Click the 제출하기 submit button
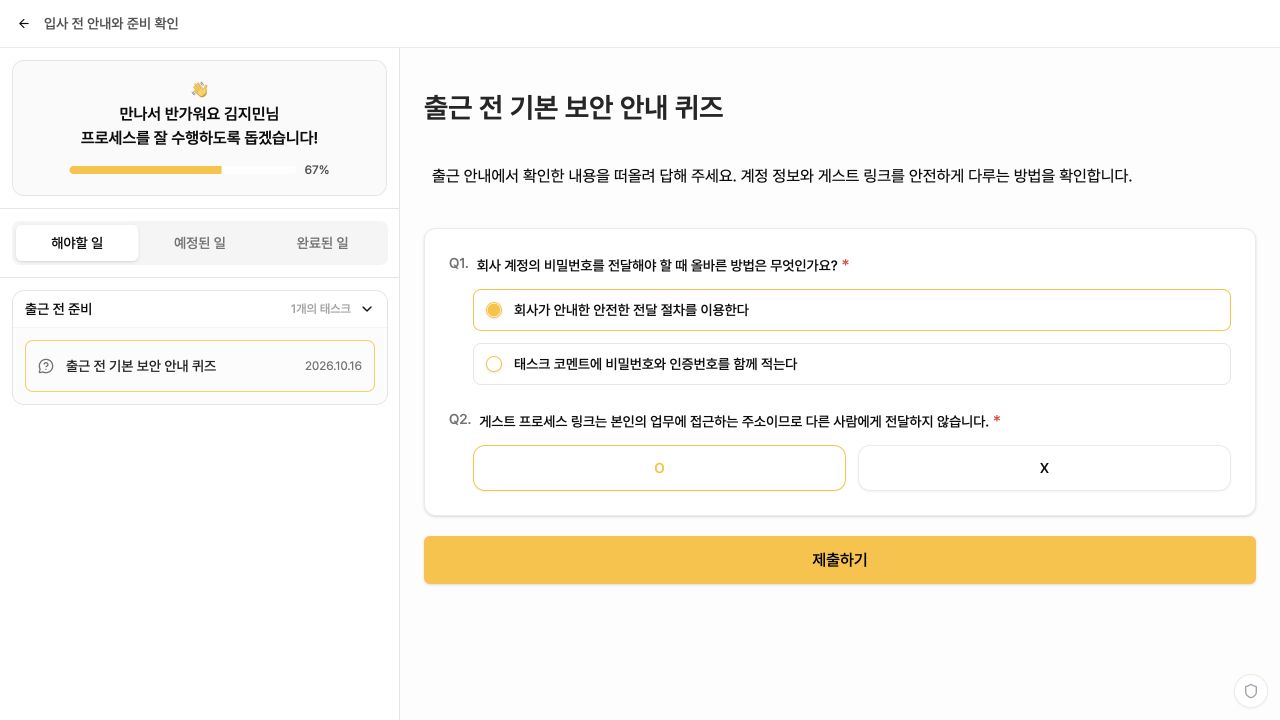This screenshot has height=720, width=1280. (x=840, y=560)
